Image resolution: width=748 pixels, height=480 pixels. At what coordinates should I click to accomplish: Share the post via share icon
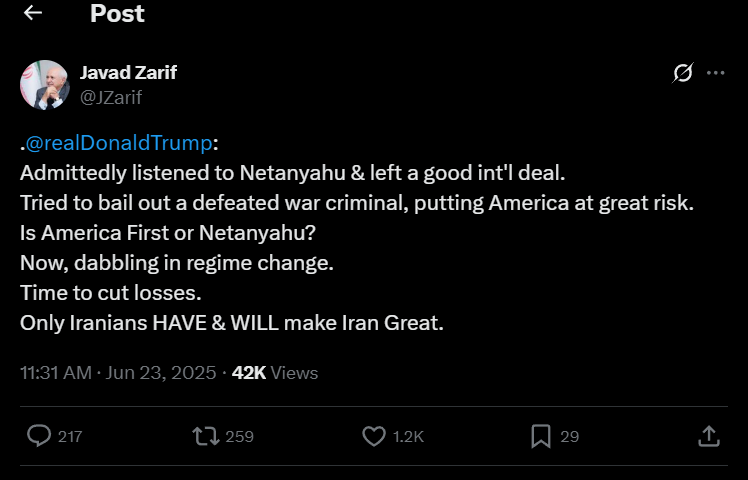click(x=708, y=436)
